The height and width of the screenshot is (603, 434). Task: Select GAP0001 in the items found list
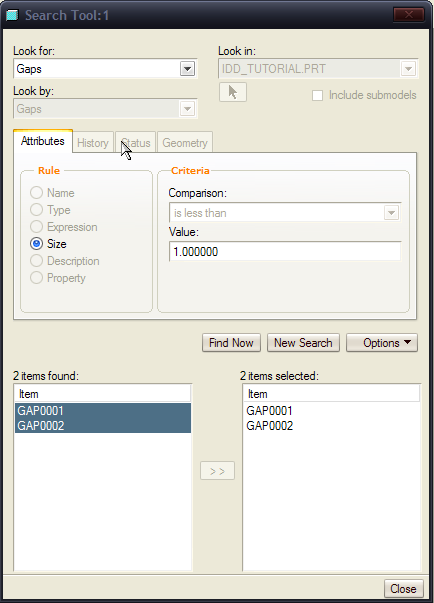103,411
